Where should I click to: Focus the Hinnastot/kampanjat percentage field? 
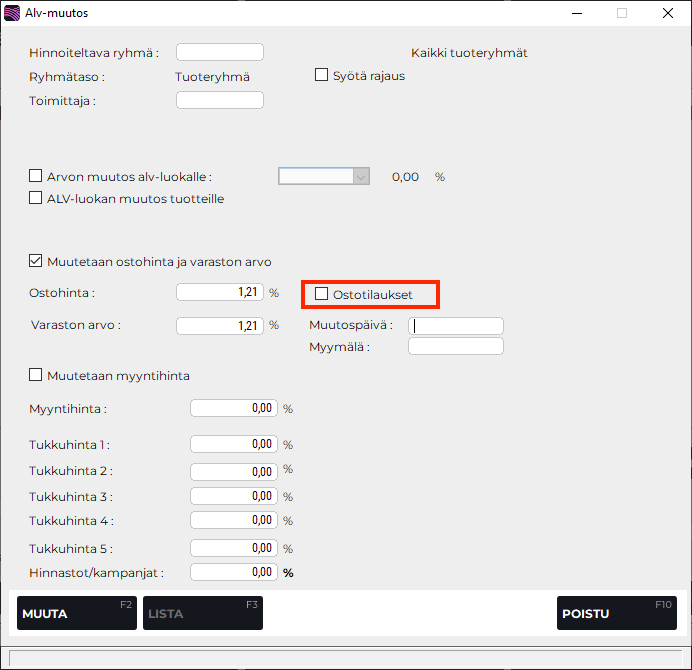233,572
